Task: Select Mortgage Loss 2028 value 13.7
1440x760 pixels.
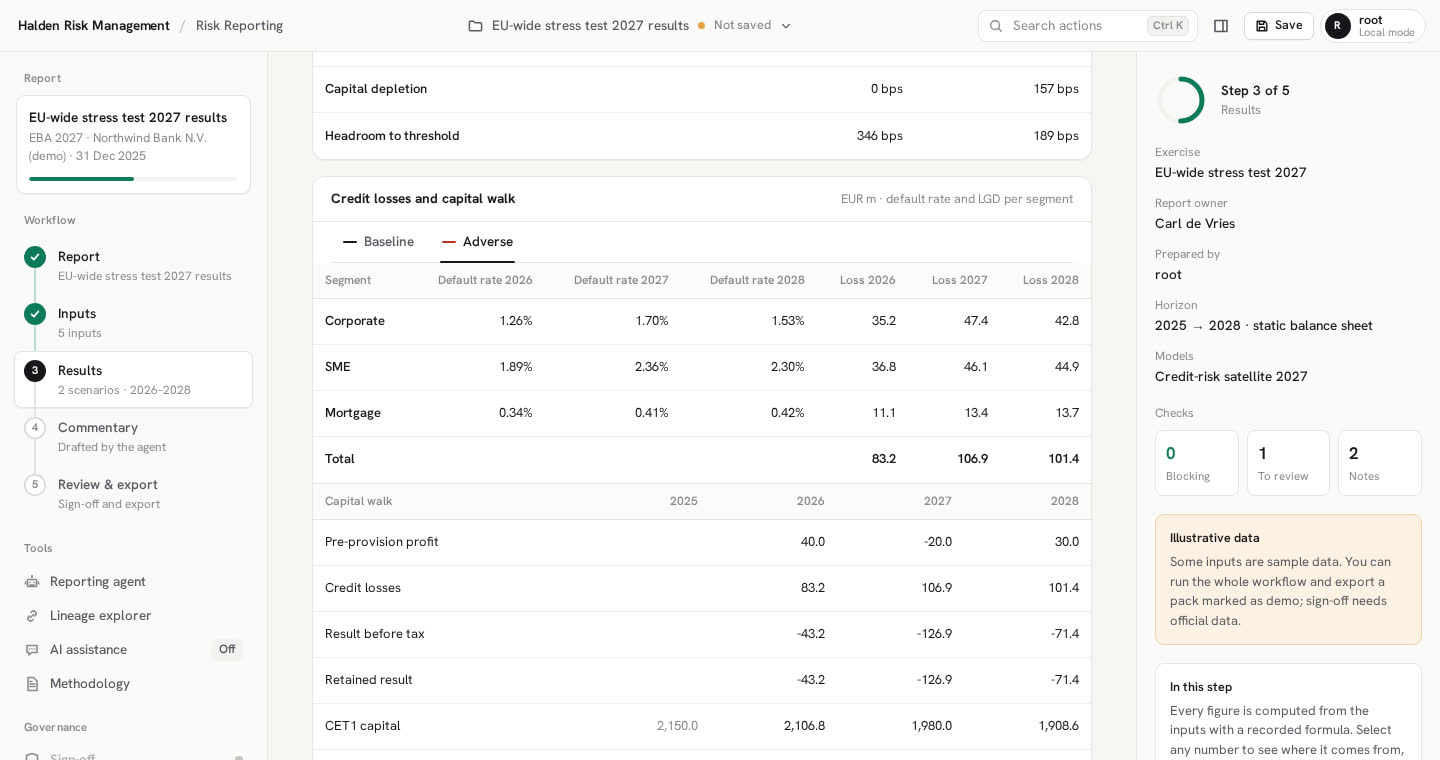Action: (1066, 413)
